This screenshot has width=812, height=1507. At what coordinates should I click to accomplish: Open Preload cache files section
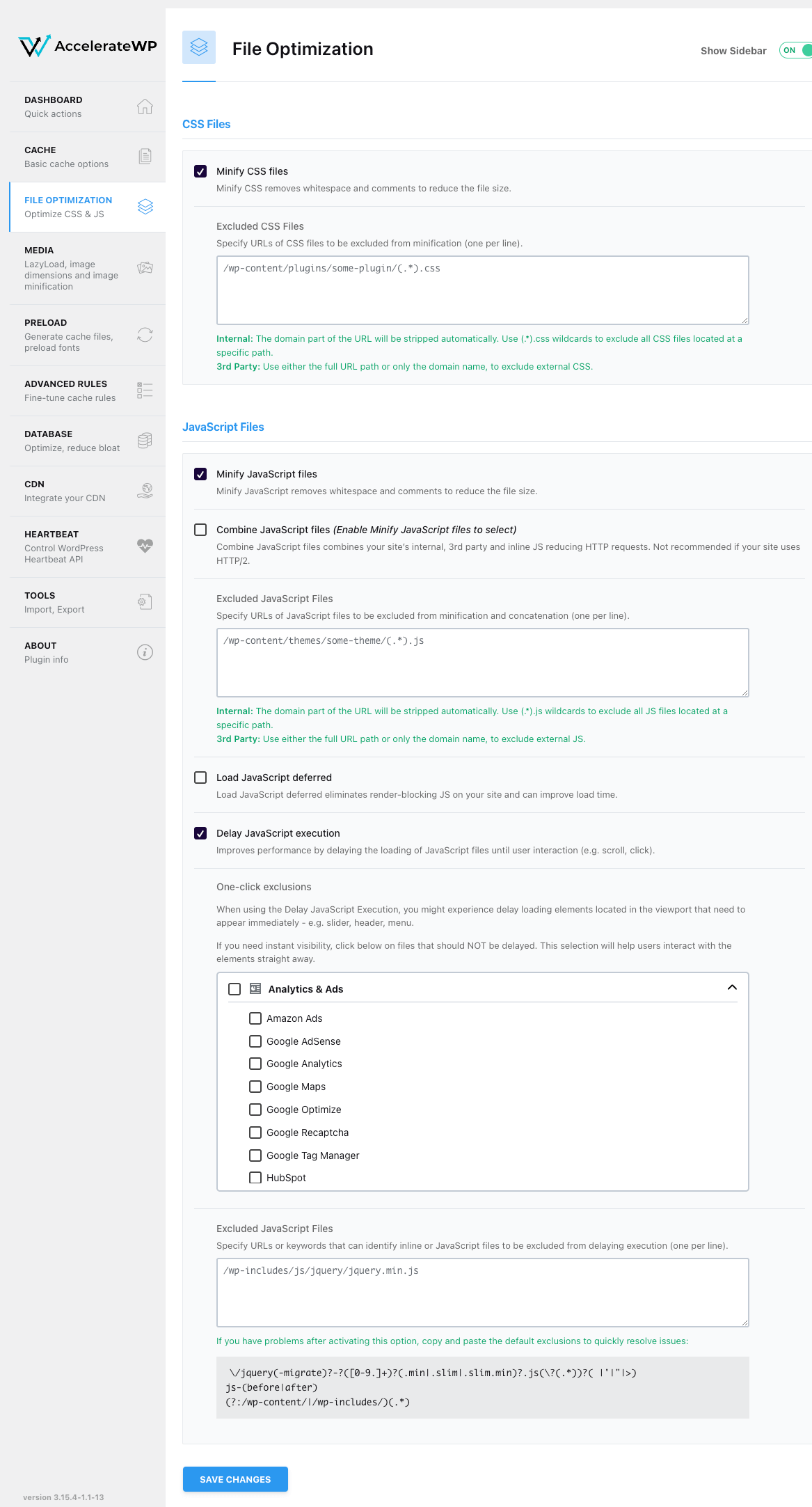click(88, 335)
